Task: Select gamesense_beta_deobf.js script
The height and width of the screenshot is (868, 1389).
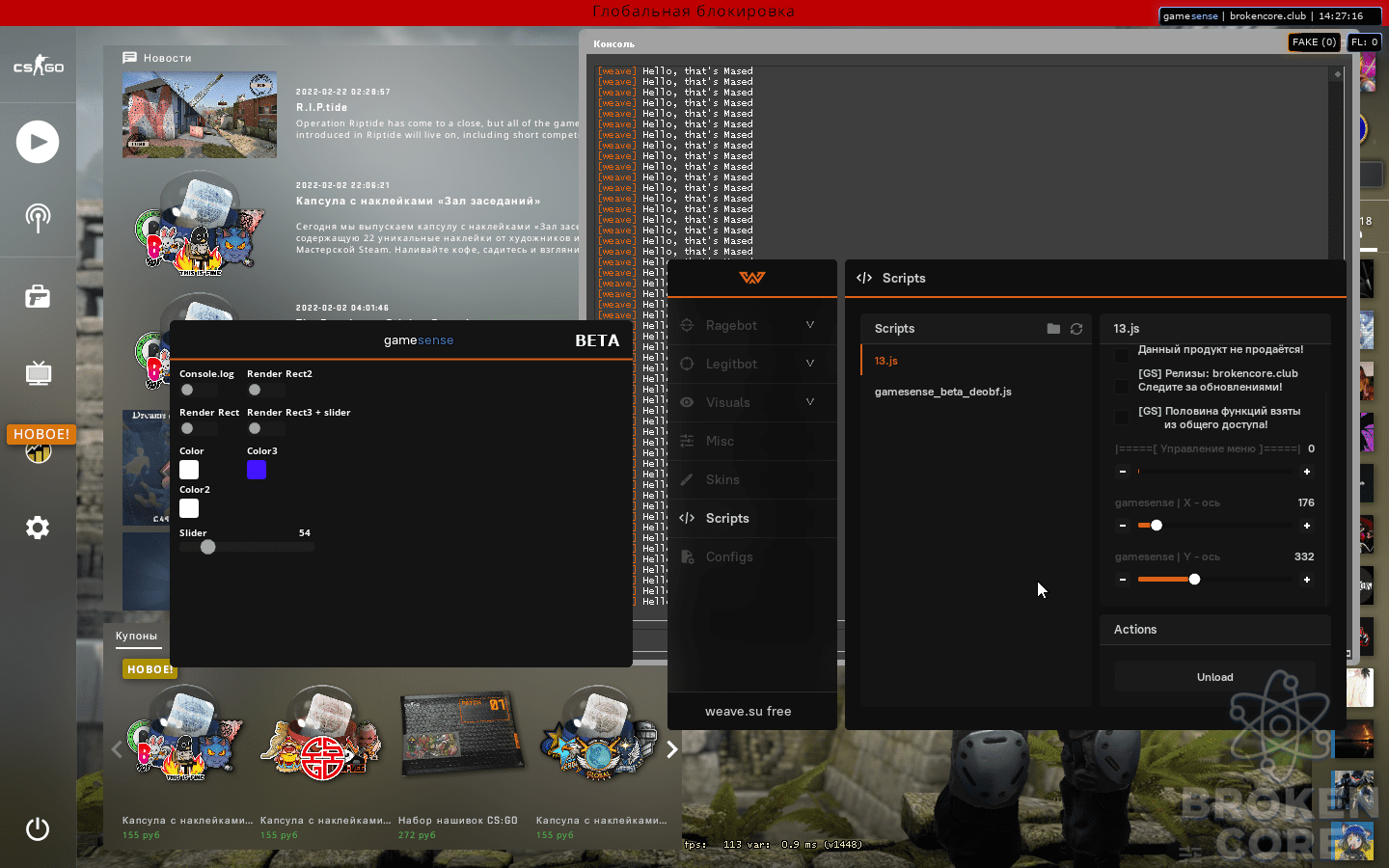Action: (975, 392)
